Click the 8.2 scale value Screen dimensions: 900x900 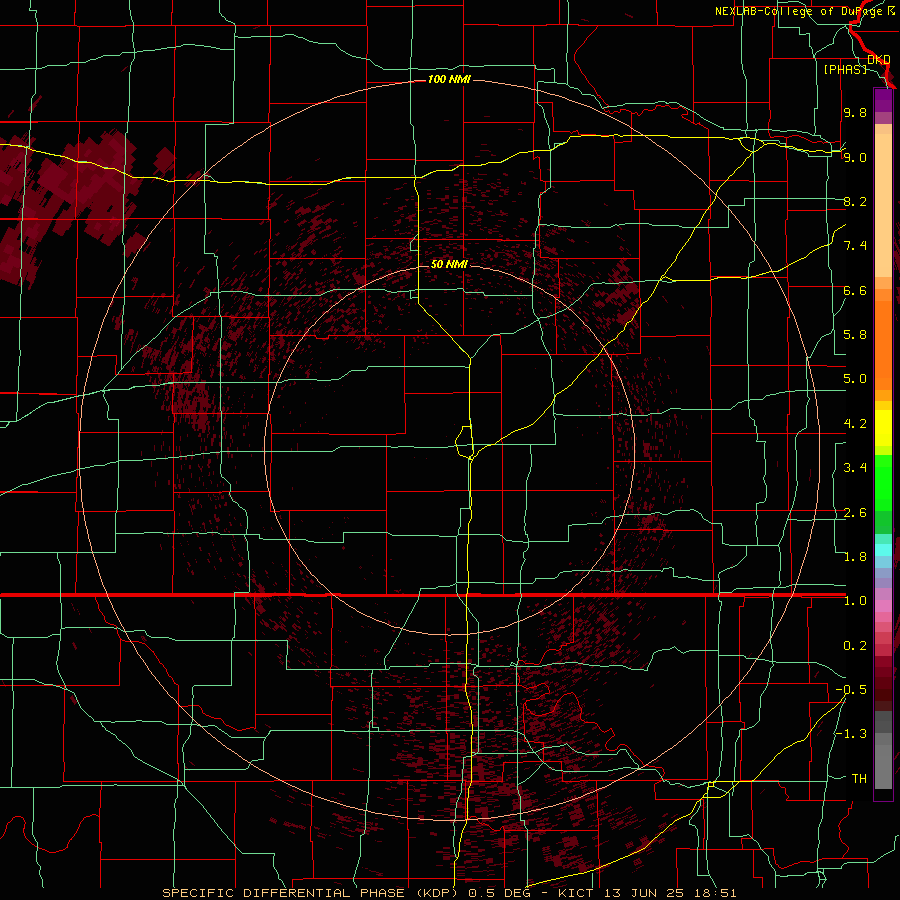point(855,201)
